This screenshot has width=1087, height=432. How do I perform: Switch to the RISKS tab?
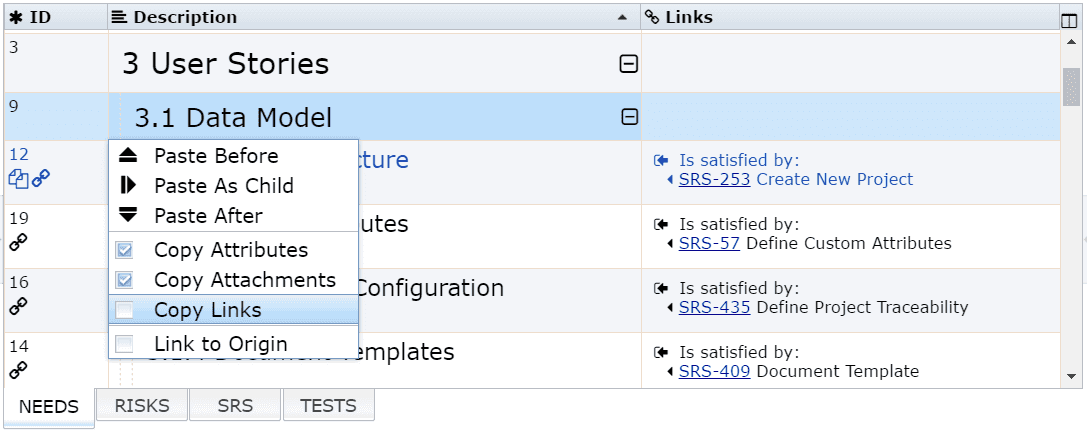pos(142,406)
